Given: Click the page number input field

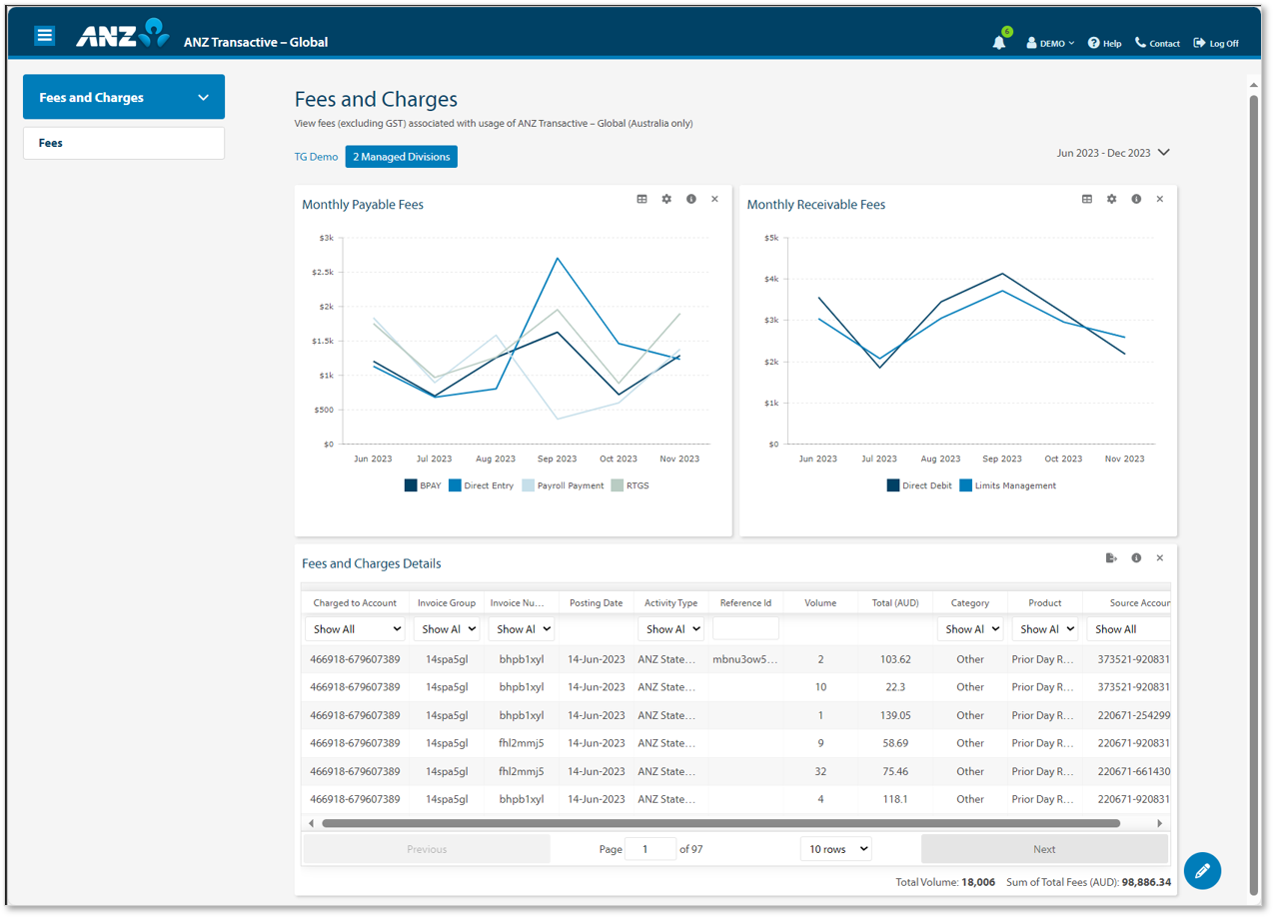Looking at the screenshot, I should point(650,848).
